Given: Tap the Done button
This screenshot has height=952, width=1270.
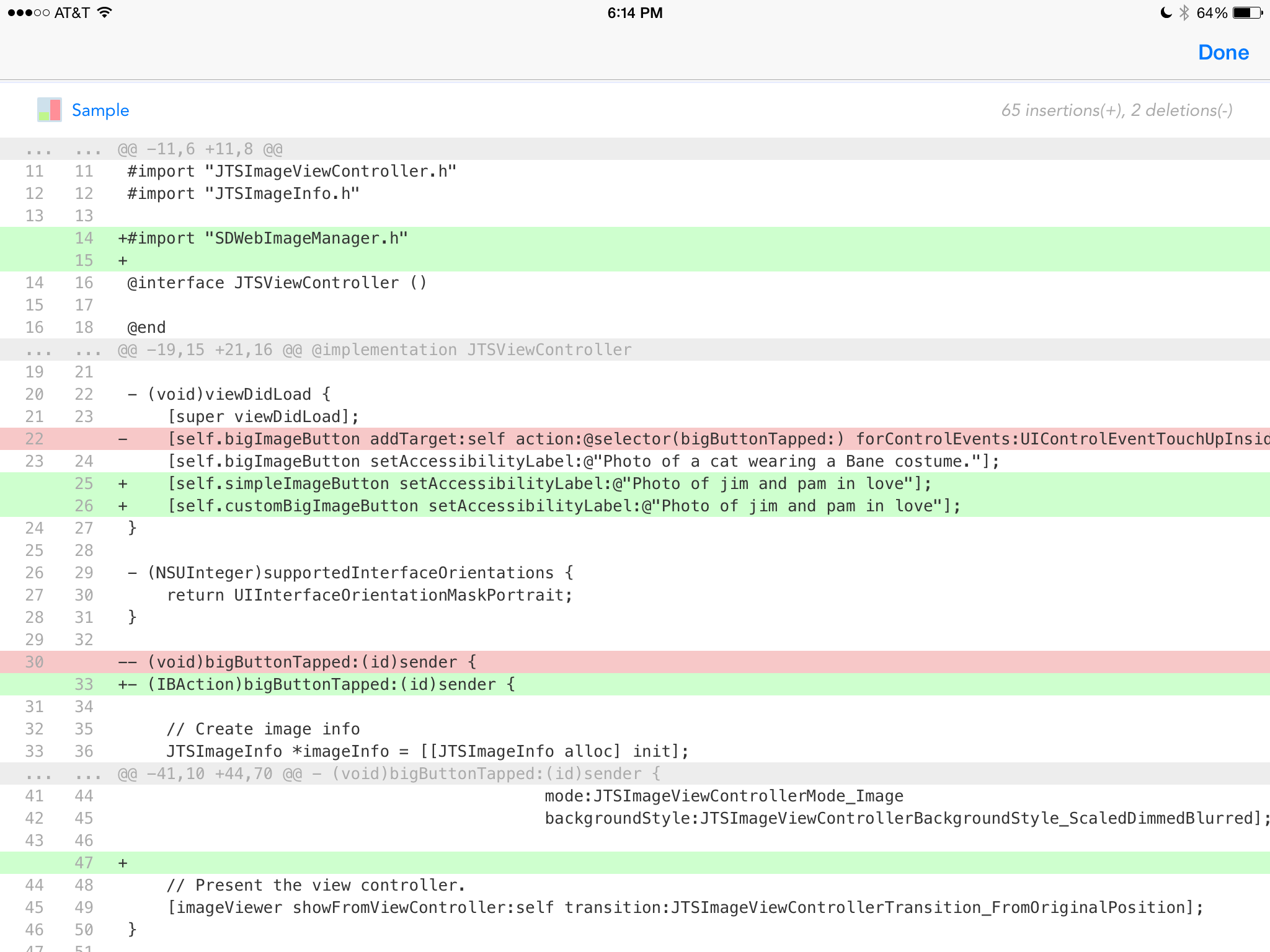Looking at the screenshot, I should tap(1223, 53).
